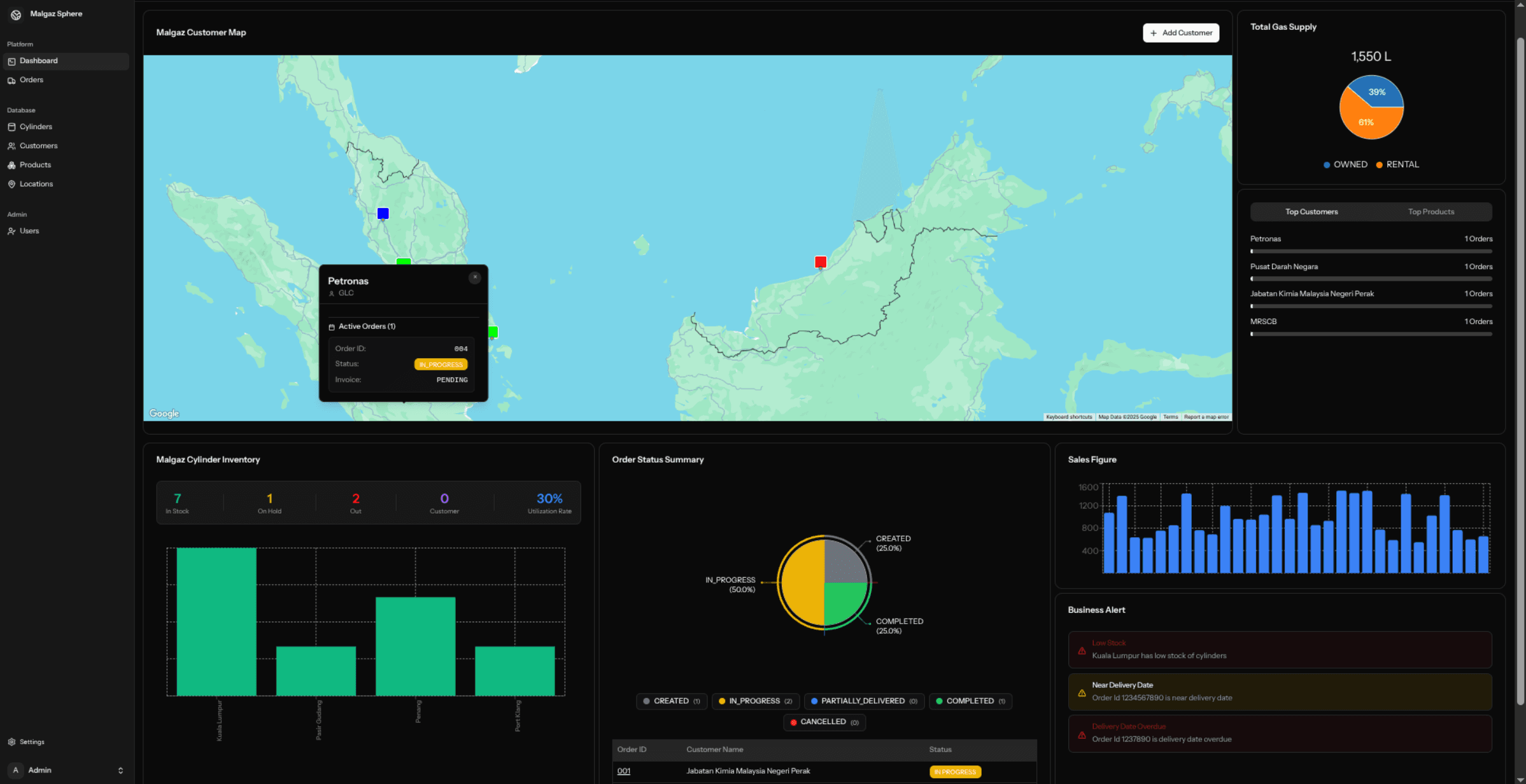Click the Add Customer button
1526x784 pixels.
coord(1180,32)
